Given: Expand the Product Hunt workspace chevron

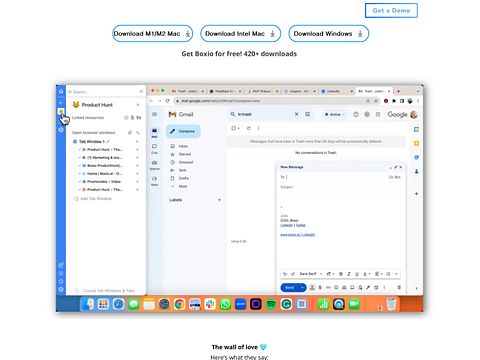Looking at the screenshot, I should (138, 105).
